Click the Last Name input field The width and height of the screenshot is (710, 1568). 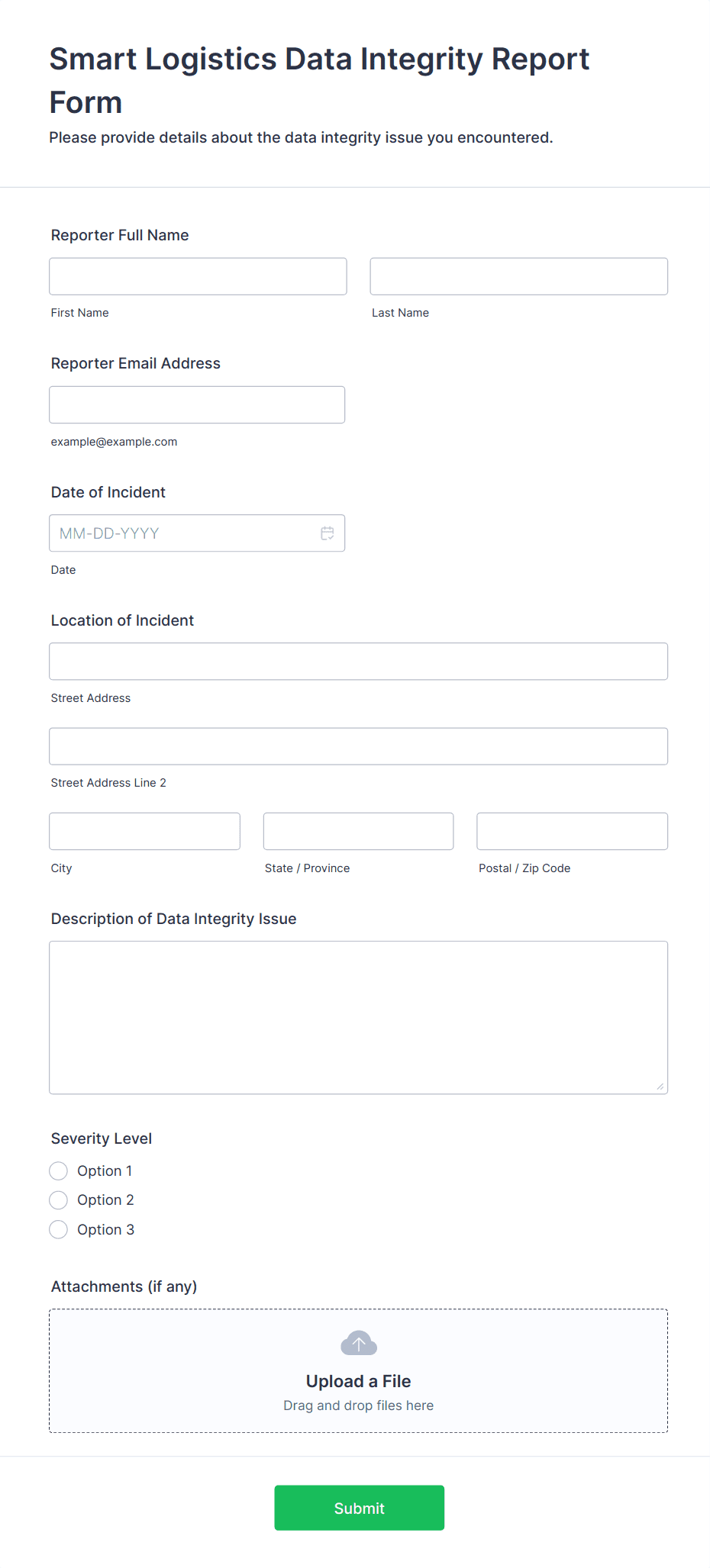point(518,275)
